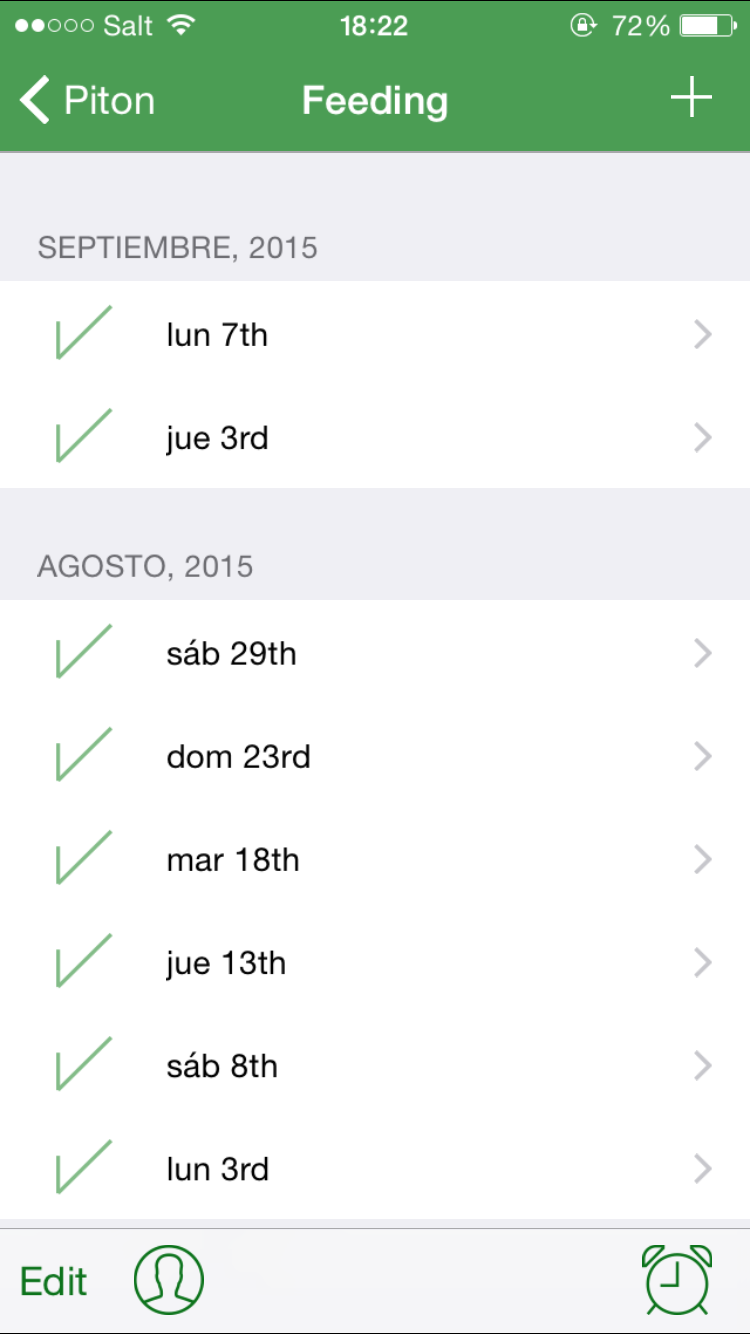750x1334 pixels.
Task: Toggle checkmark for dom 23rd feeding
Action: pyautogui.click(x=82, y=756)
